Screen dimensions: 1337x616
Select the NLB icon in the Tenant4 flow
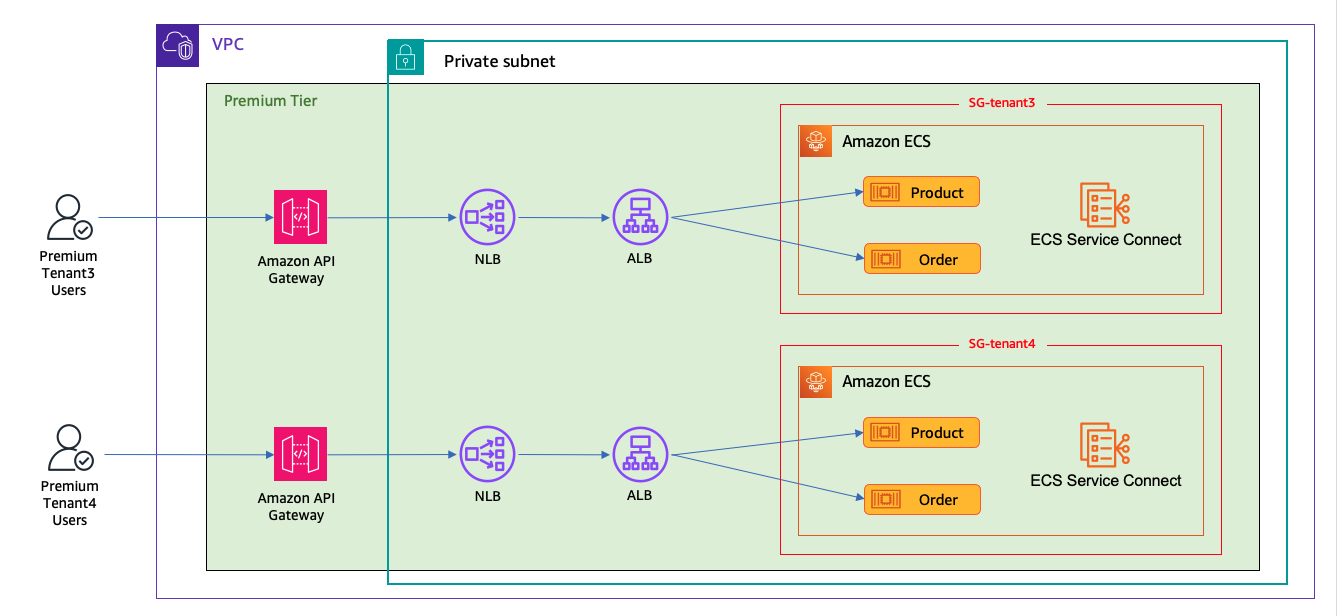point(487,454)
